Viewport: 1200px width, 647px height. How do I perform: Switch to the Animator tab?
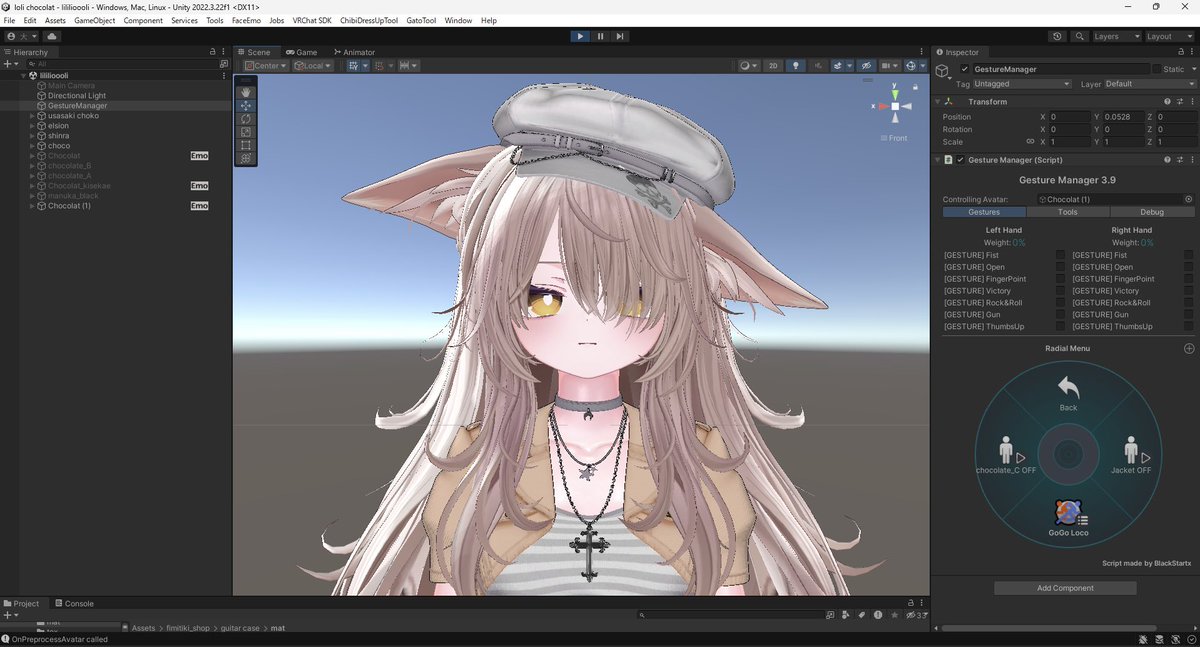[x=354, y=52]
